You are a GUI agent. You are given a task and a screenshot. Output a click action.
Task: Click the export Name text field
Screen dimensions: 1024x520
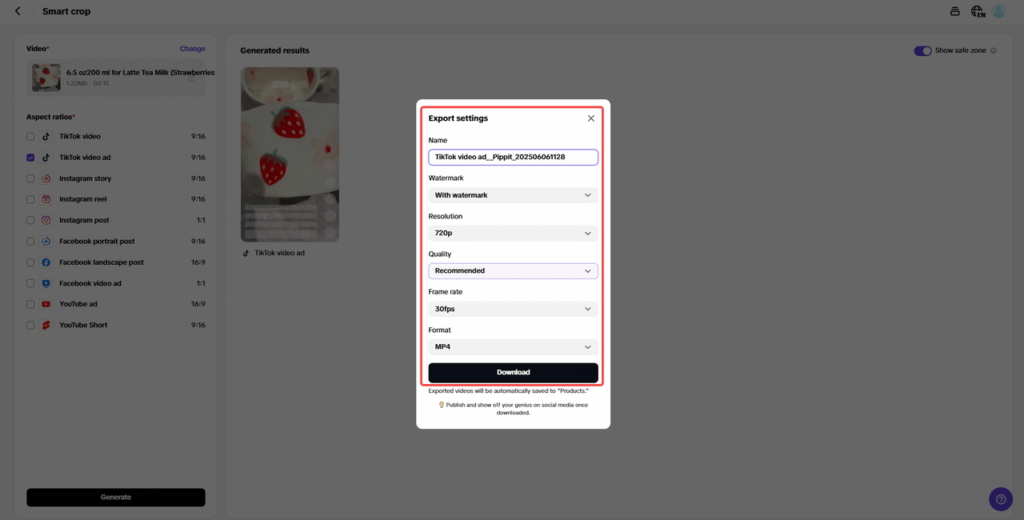513,157
